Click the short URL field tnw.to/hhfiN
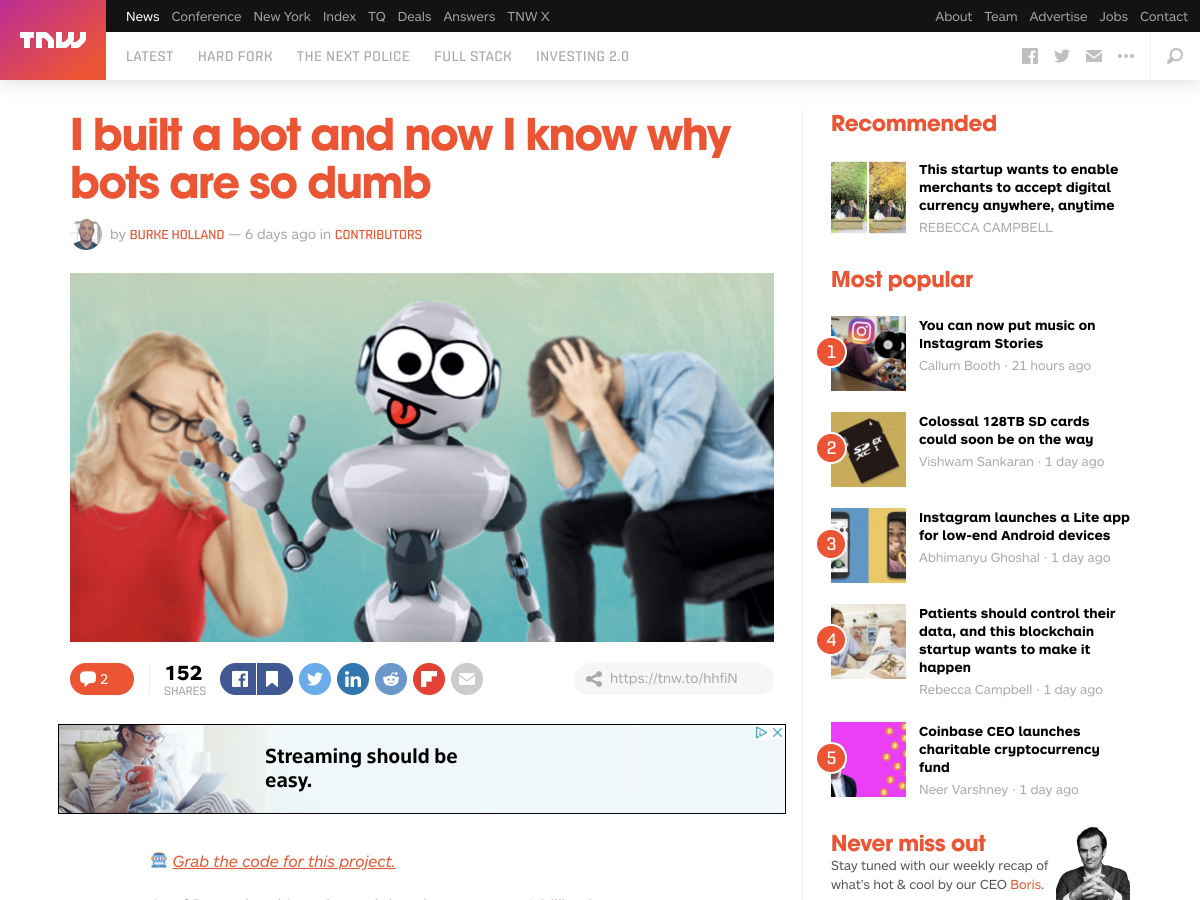Viewport: 1200px width, 900px height. [674, 678]
